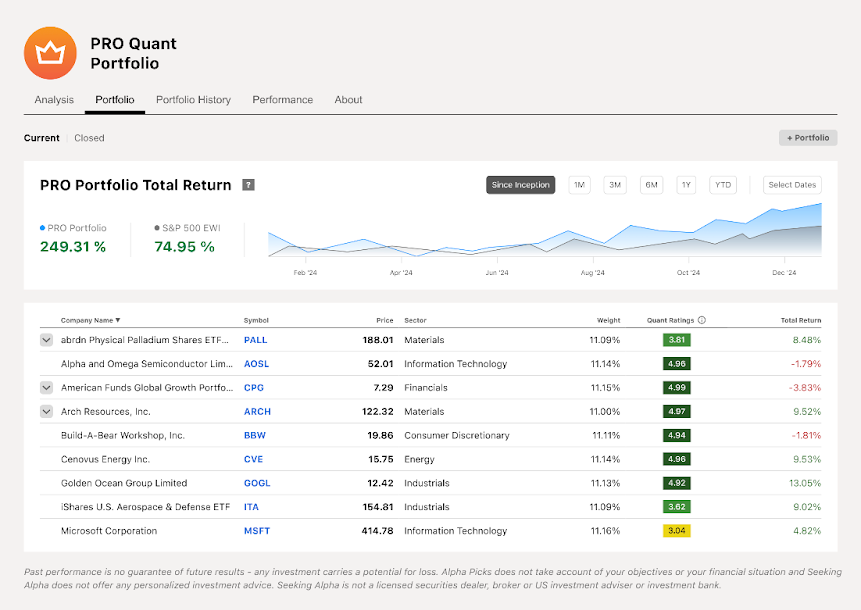Click the 3.81 rating badge for PALL
Viewport: 861px width, 610px height.
(676, 340)
